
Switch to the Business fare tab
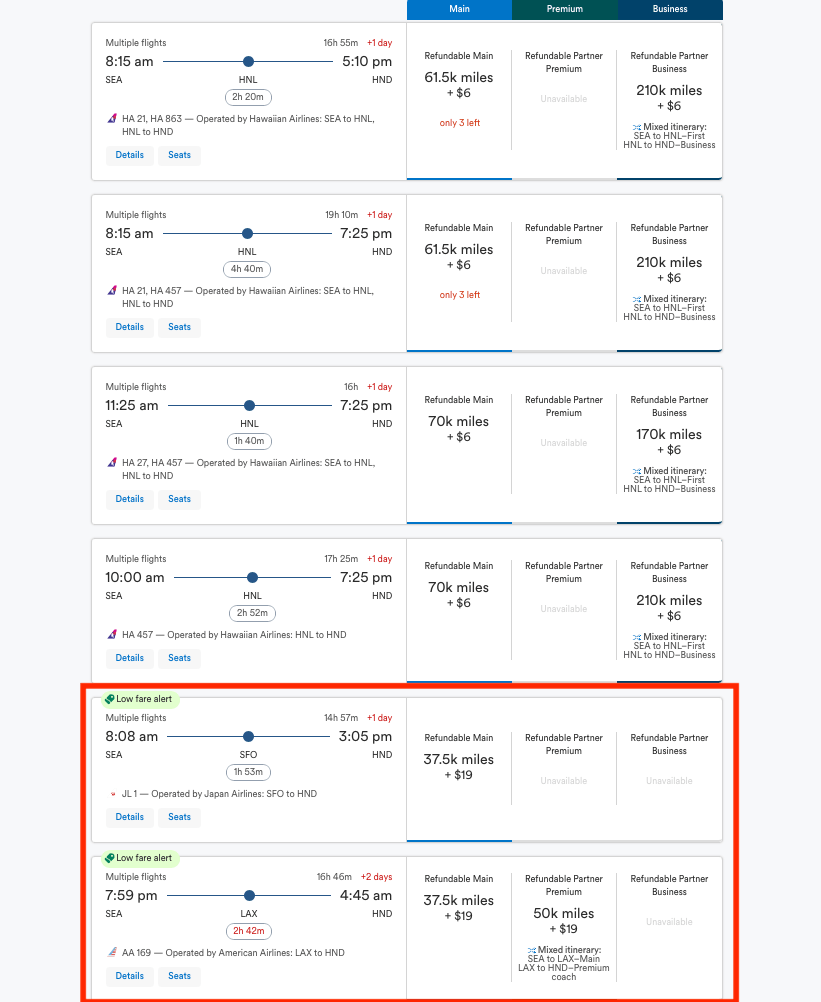[669, 9]
